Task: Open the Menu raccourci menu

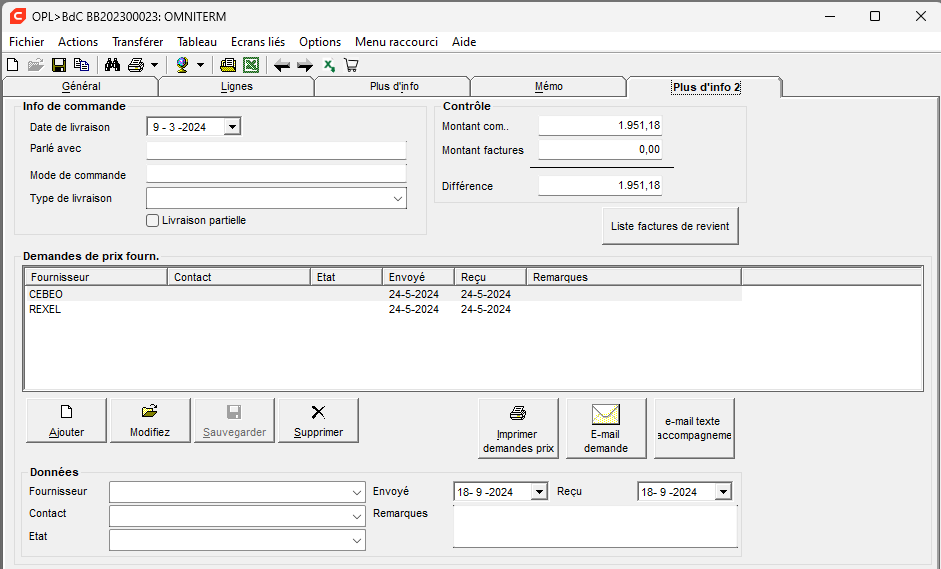Action: (396, 42)
